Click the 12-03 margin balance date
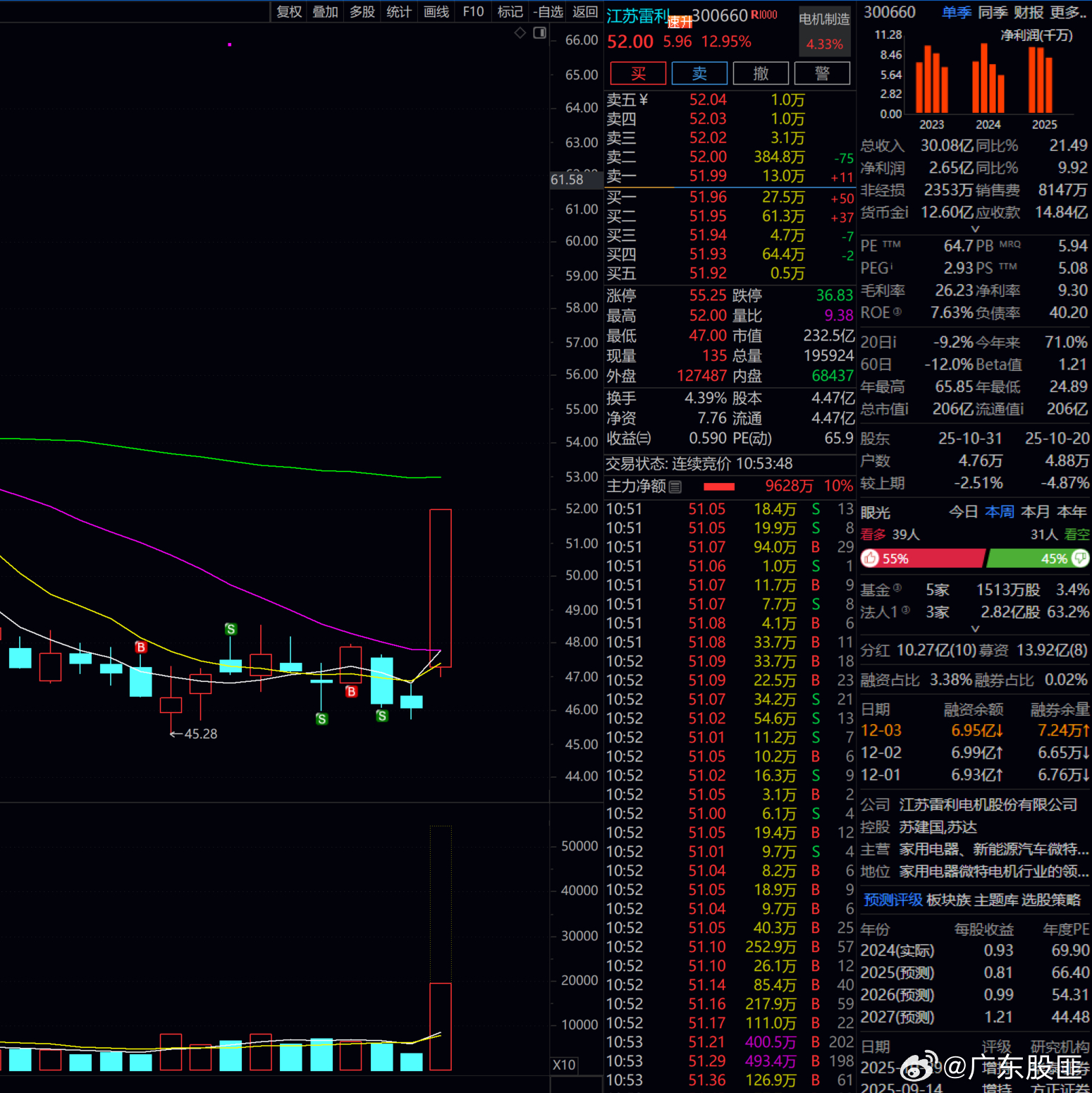This screenshot has height=1093, width=1092. (881, 731)
